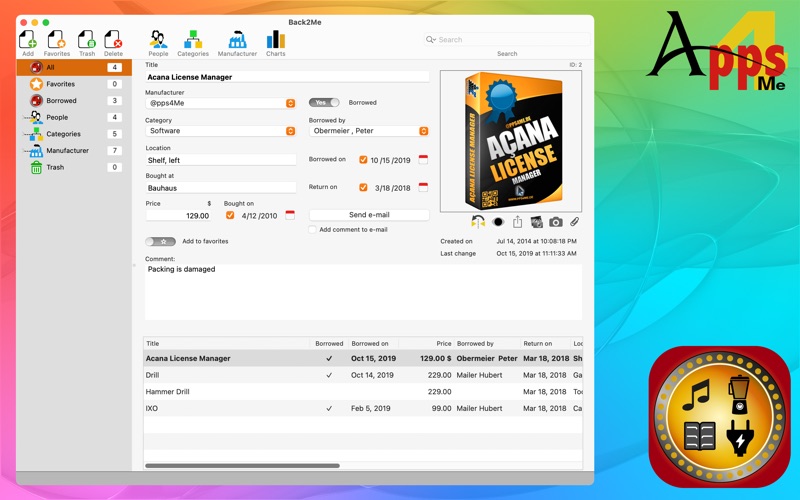
Task: Click the Favorites toolbar icon
Action: [56, 40]
